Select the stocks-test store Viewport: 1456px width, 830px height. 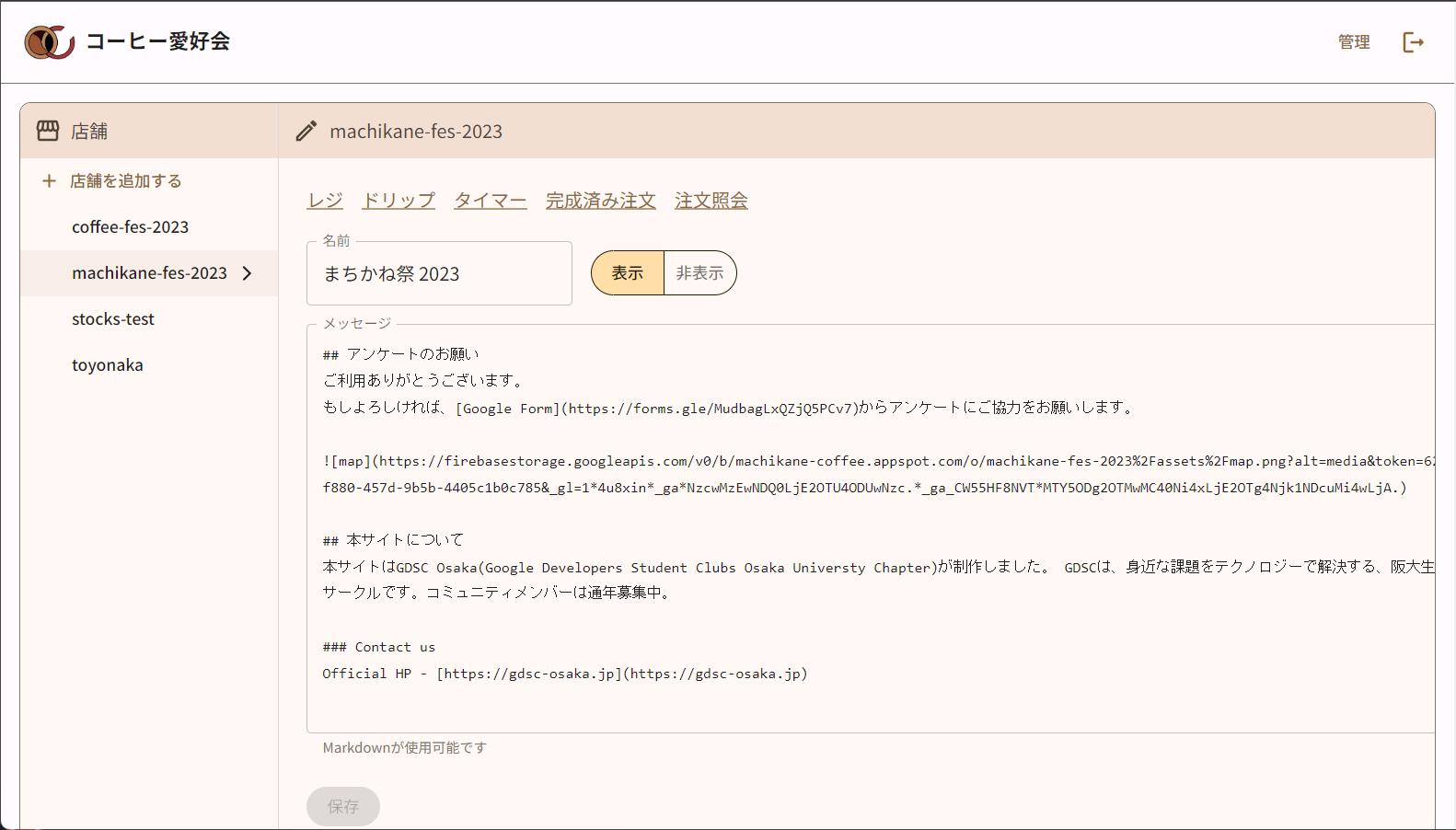coord(149,319)
